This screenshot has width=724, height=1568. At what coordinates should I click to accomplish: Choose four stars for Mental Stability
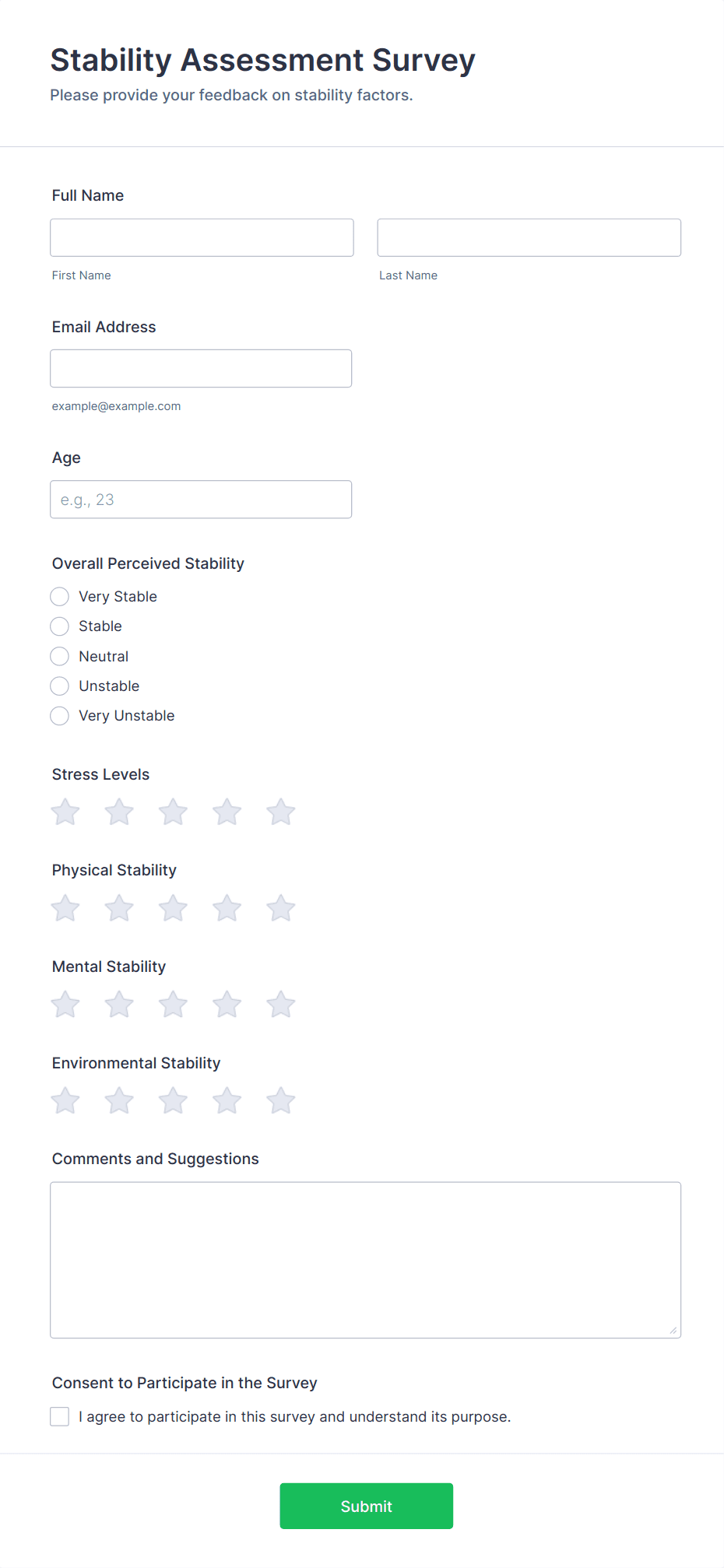pos(227,1005)
